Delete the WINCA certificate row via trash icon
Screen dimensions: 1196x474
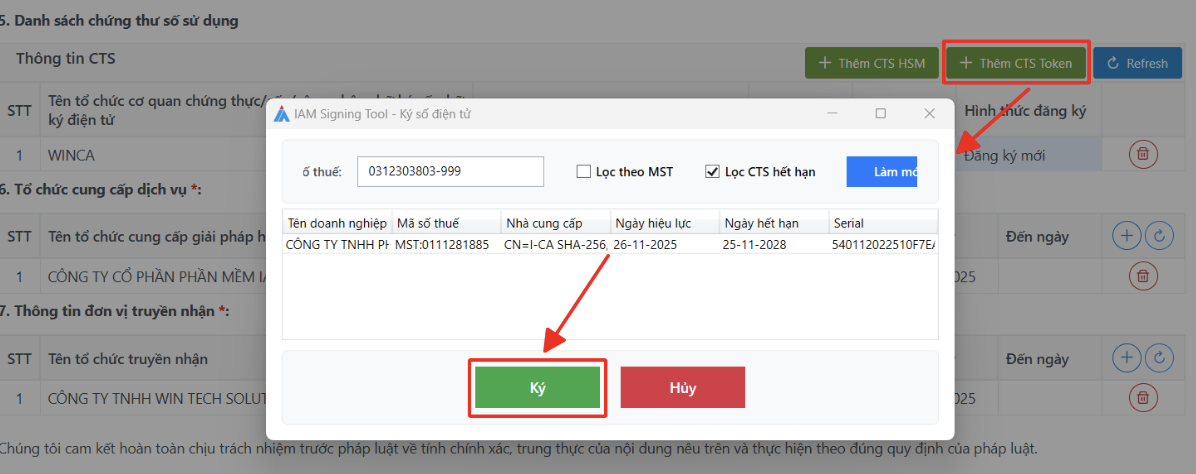point(1143,155)
